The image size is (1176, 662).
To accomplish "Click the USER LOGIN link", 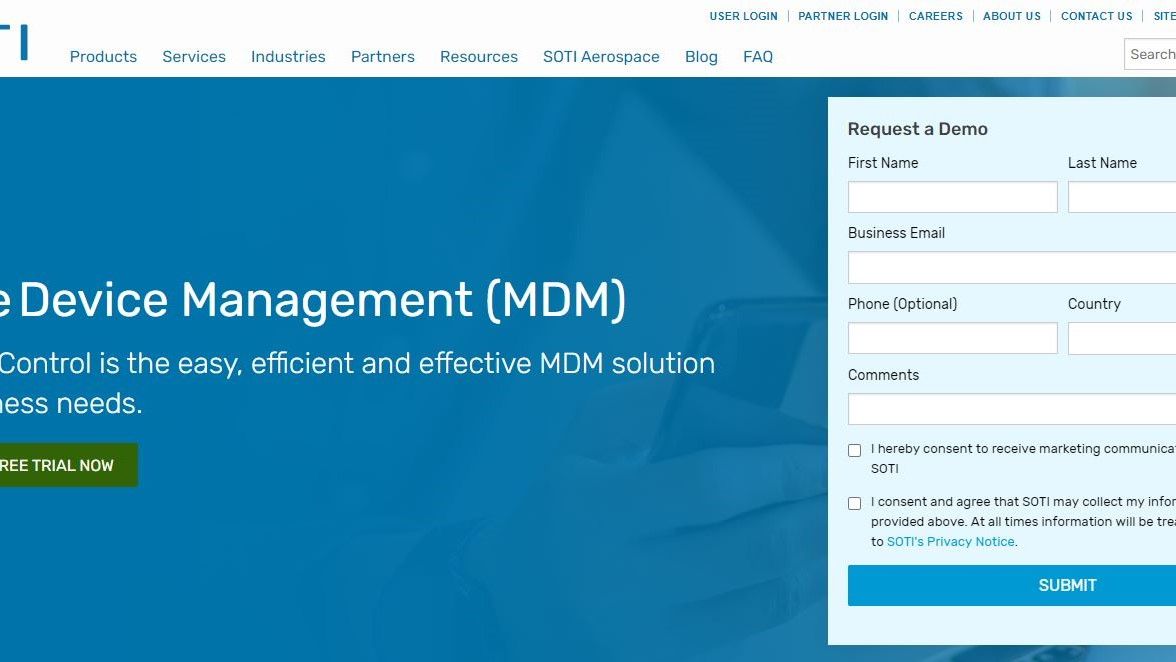I will pyautogui.click(x=743, y=16).
